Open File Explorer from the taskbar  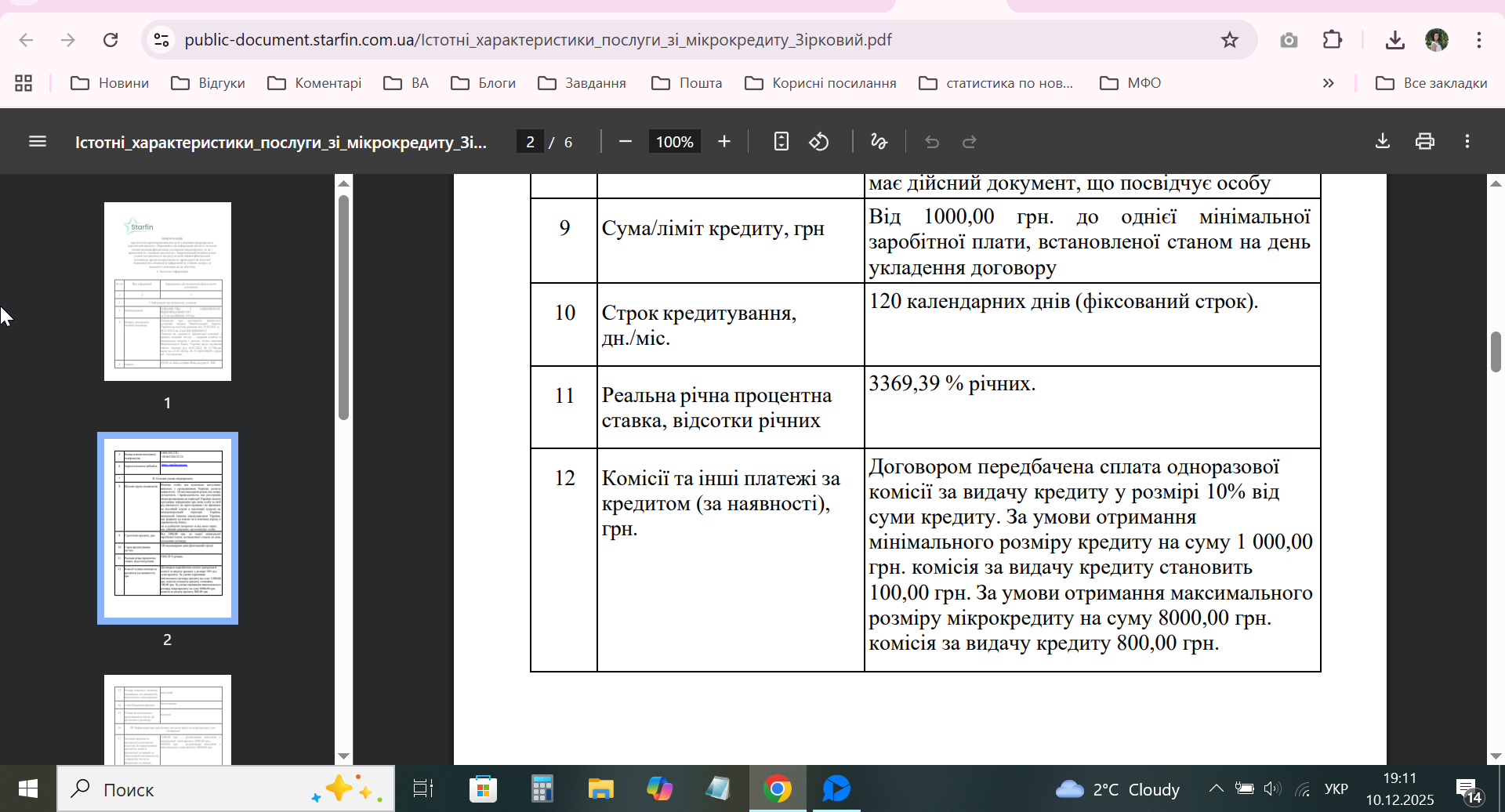coord(600,788)
